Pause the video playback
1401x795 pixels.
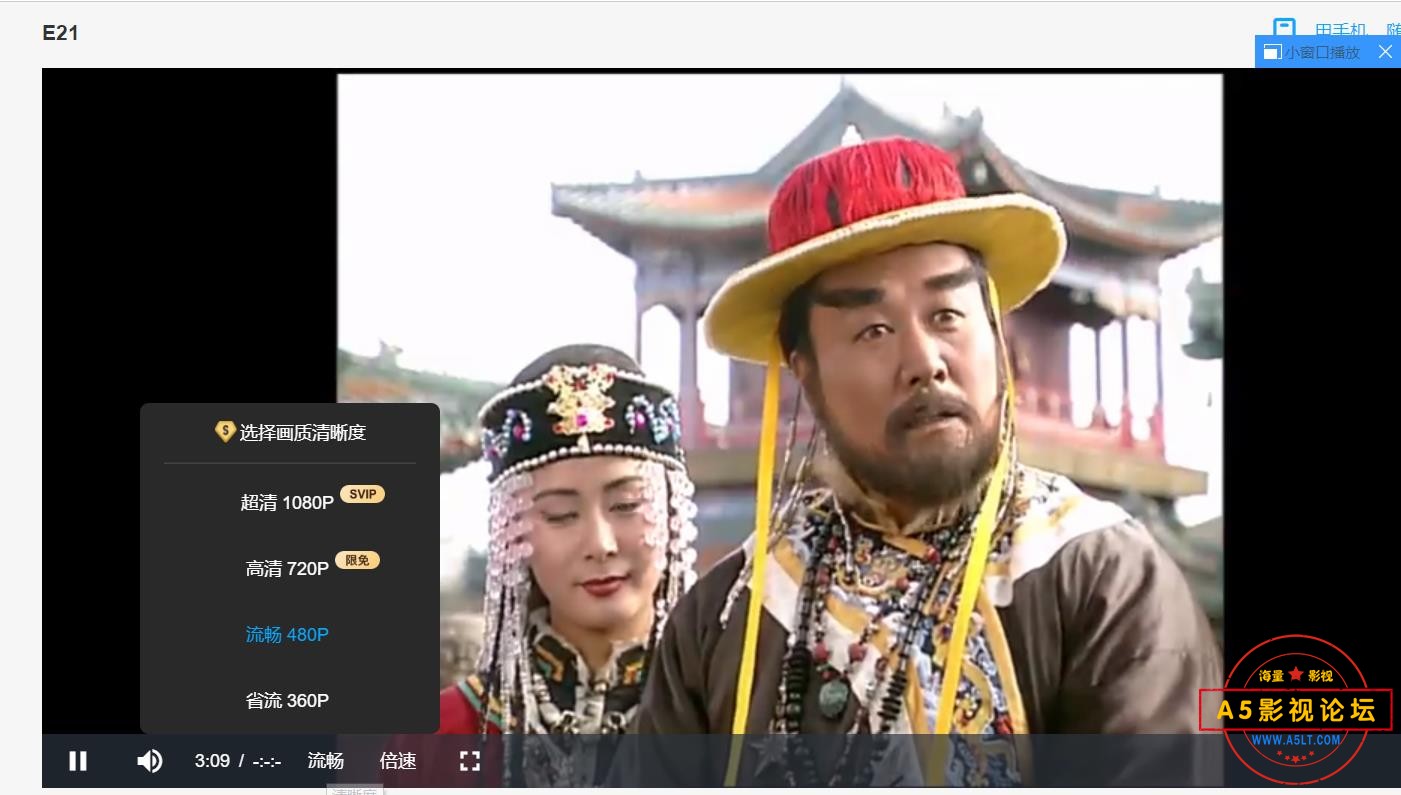(x=78, y=761)
